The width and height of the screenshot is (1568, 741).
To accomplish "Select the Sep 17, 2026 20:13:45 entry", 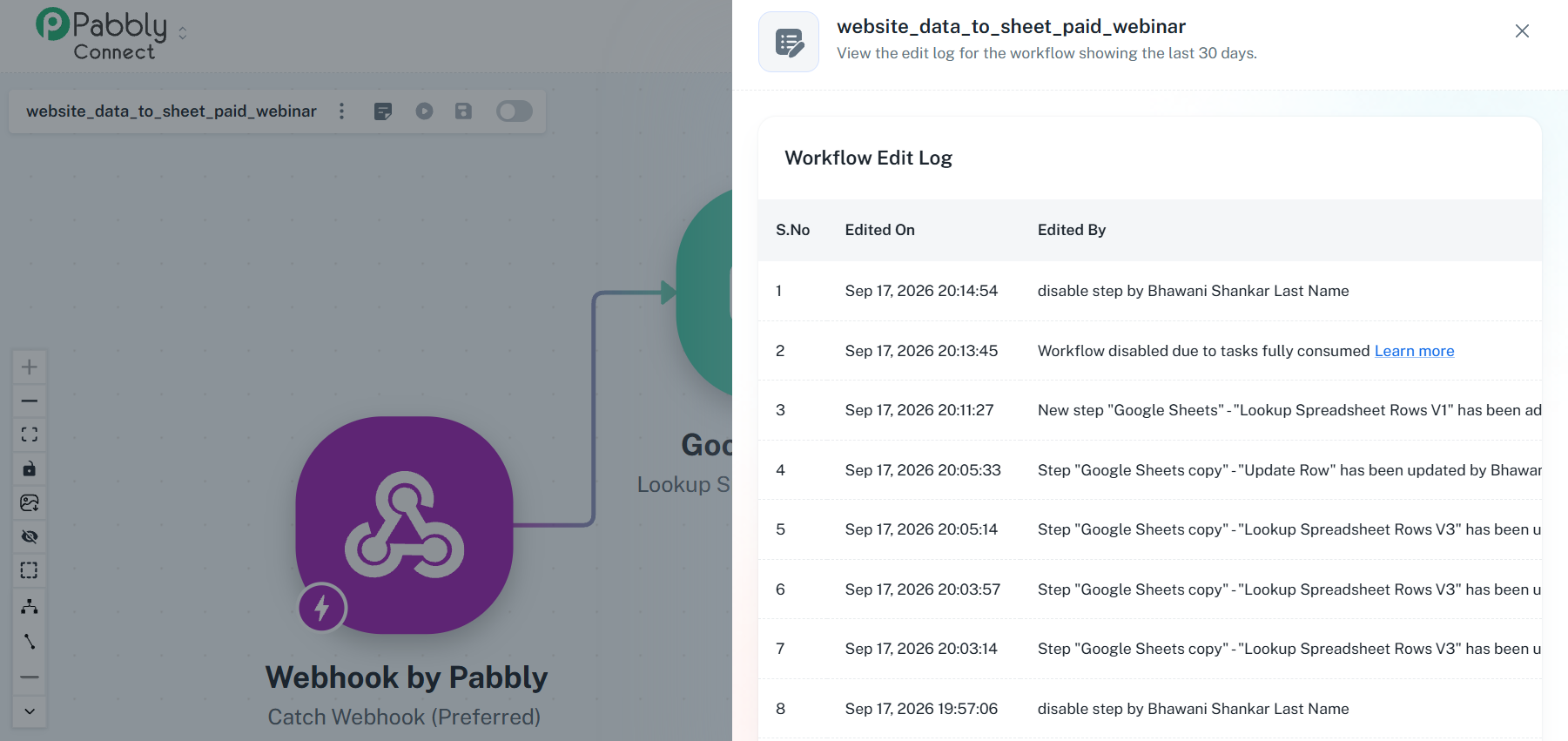I will pyautogui.click(x=1150, y=351).
